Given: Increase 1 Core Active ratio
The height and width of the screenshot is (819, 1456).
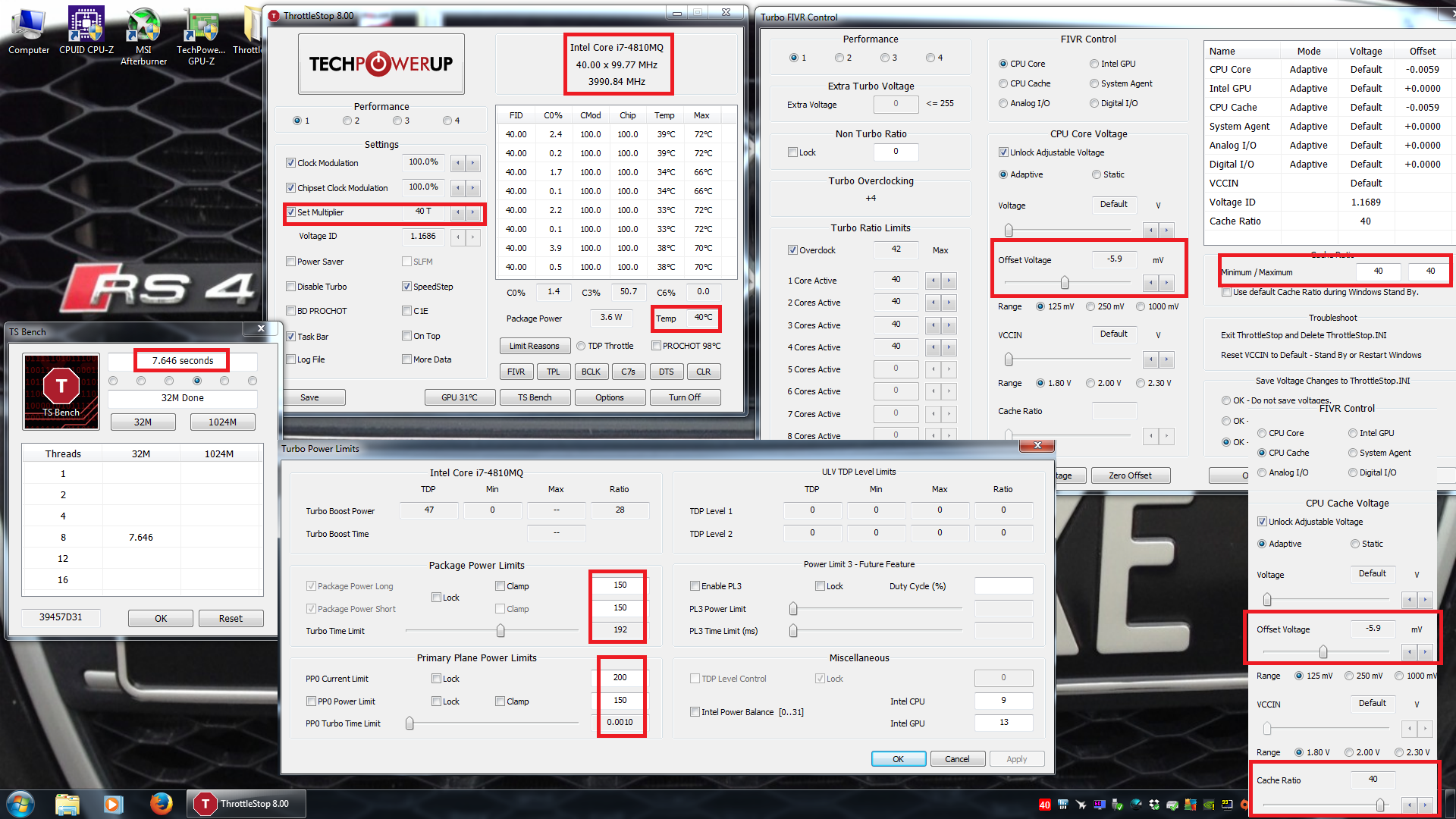Looking at the screenshot, I should pos(948,281).
